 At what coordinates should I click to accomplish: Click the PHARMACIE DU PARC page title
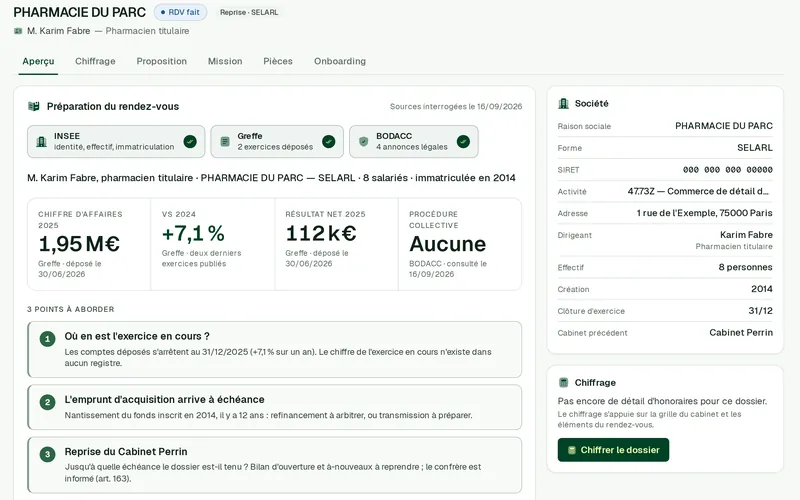80,12
